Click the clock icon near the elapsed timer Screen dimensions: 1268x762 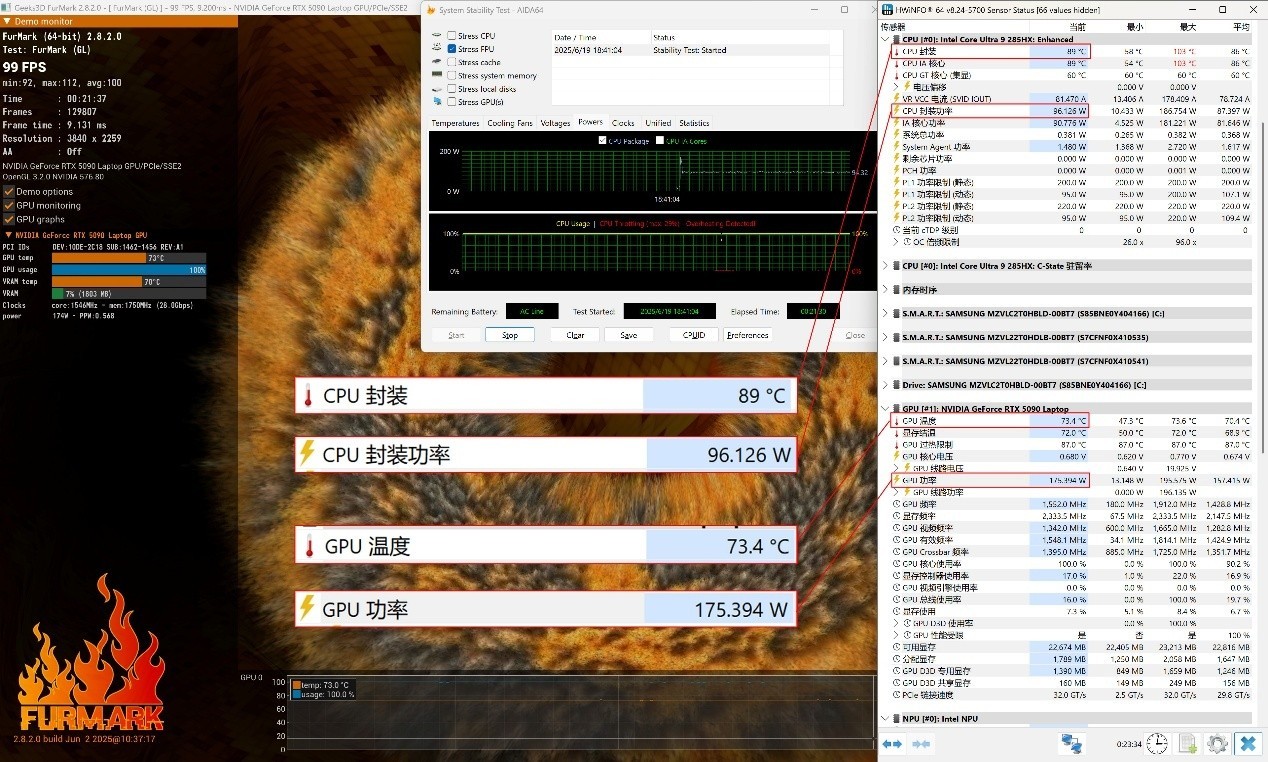pyautogui.click(x=1157, y=743)
